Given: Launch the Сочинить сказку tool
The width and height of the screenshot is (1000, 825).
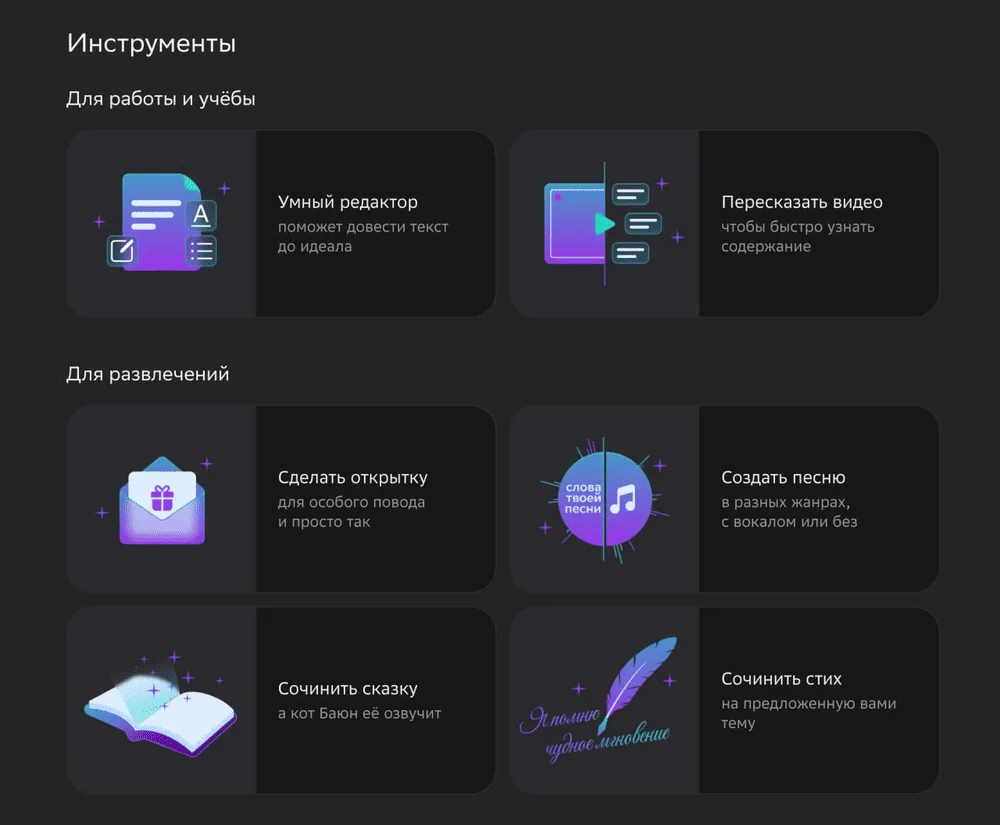Looking at the screenshot, I should coord(348,689).
